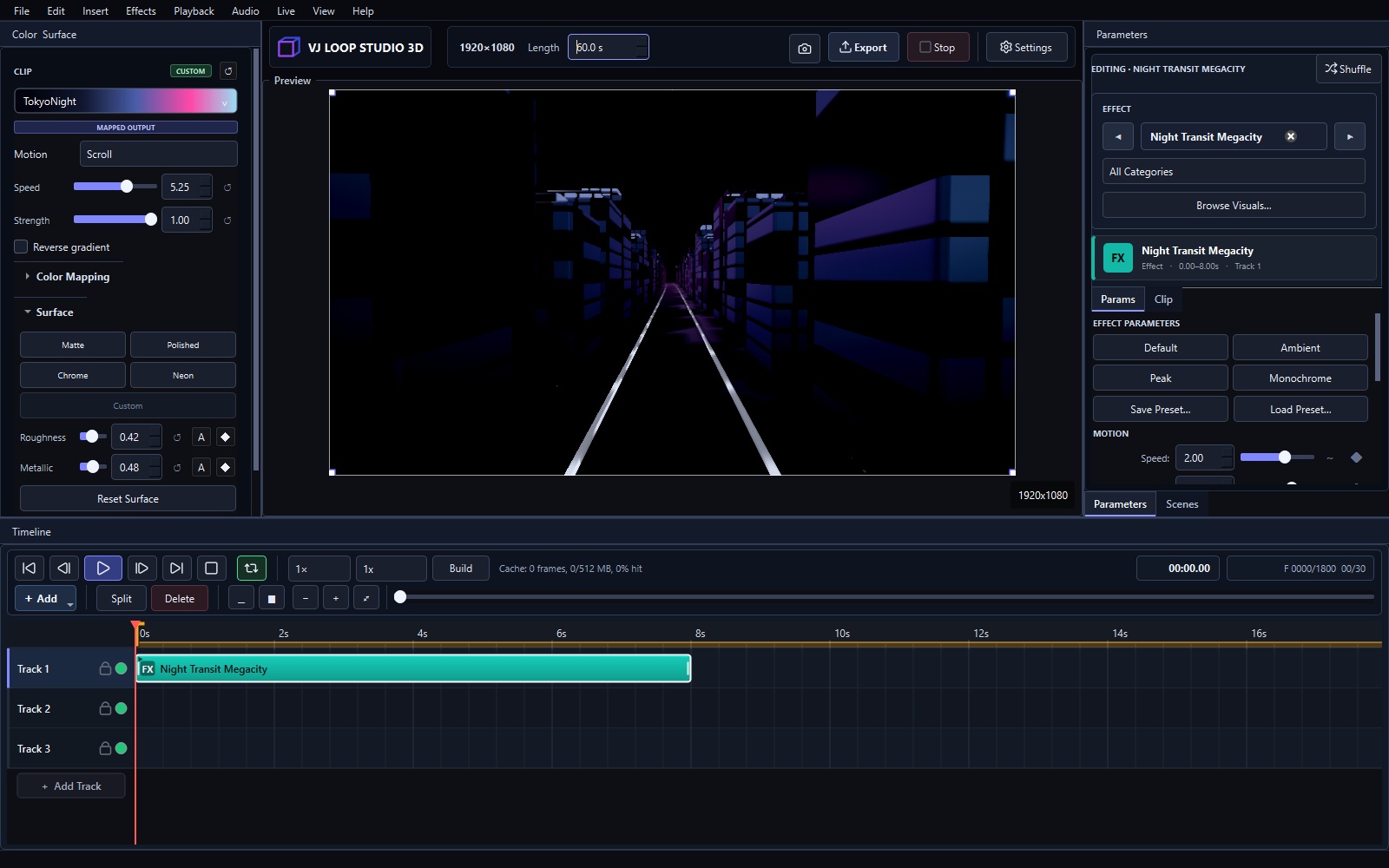Lock Track 1
This screenshot has width=1389, height=868.
pos(105,668)
